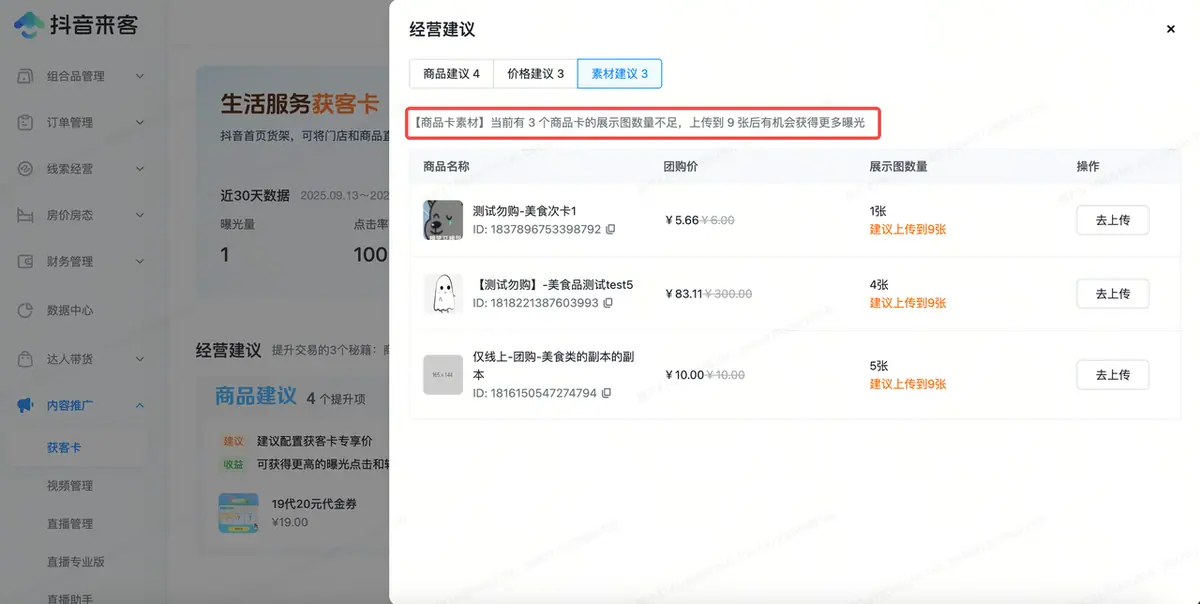The height and width of the screenshot is (604, 1200).
Task: Click the price ¥5.66
Action: pos(682,220)
